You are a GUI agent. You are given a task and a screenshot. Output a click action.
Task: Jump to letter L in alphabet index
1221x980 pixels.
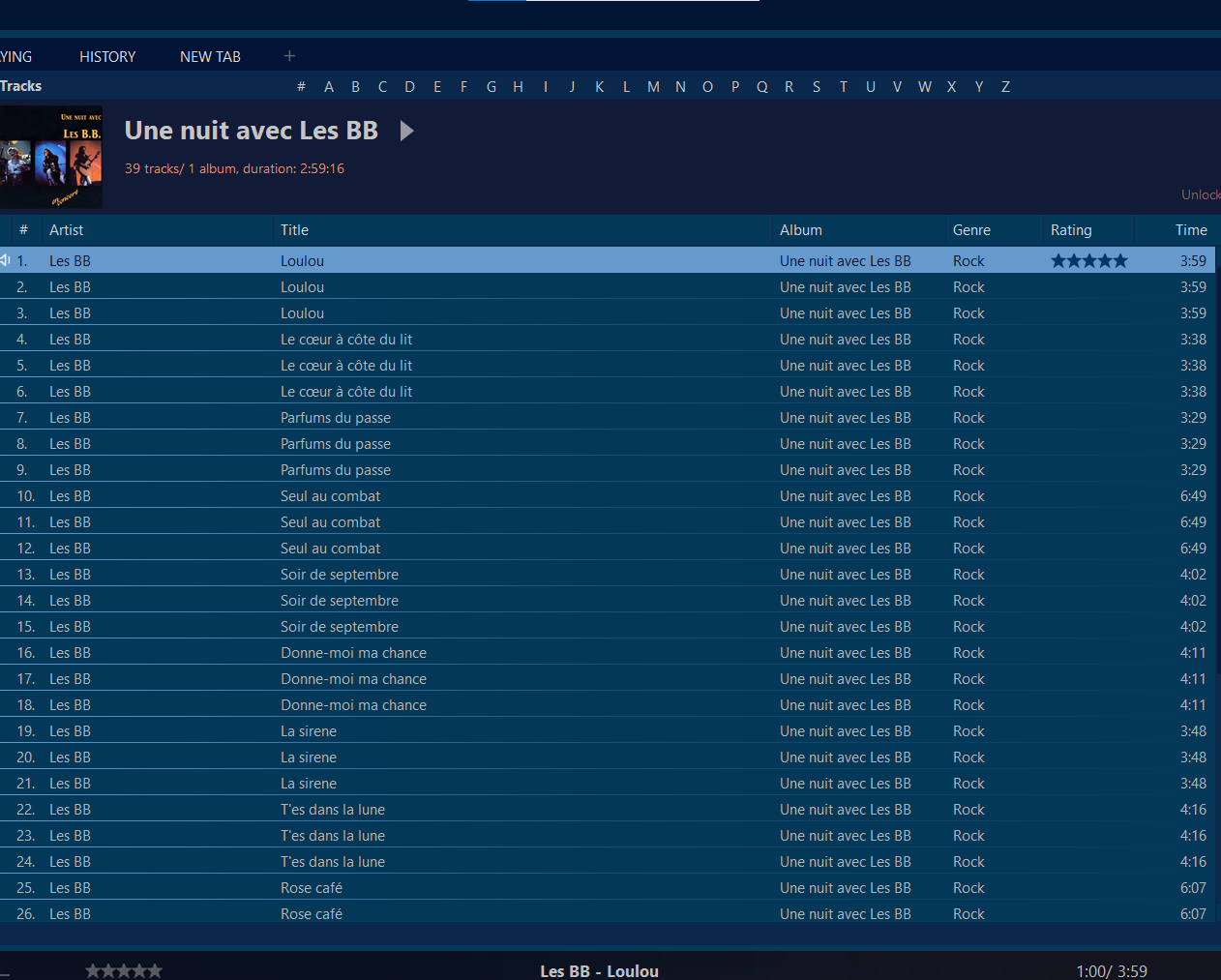click(626, 87)
